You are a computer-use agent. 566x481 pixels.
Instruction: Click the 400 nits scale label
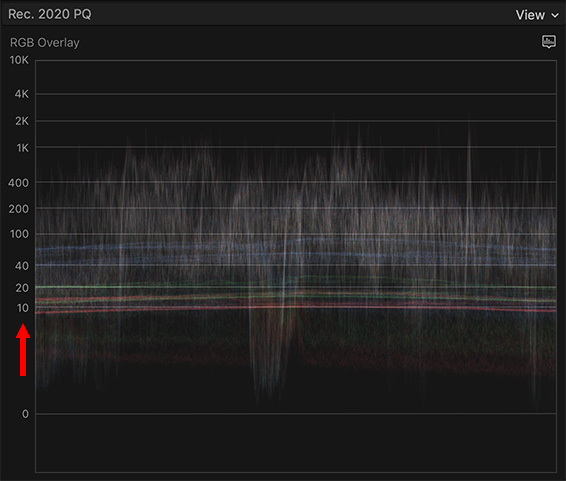pyautogui.click(x=18, y=183)
